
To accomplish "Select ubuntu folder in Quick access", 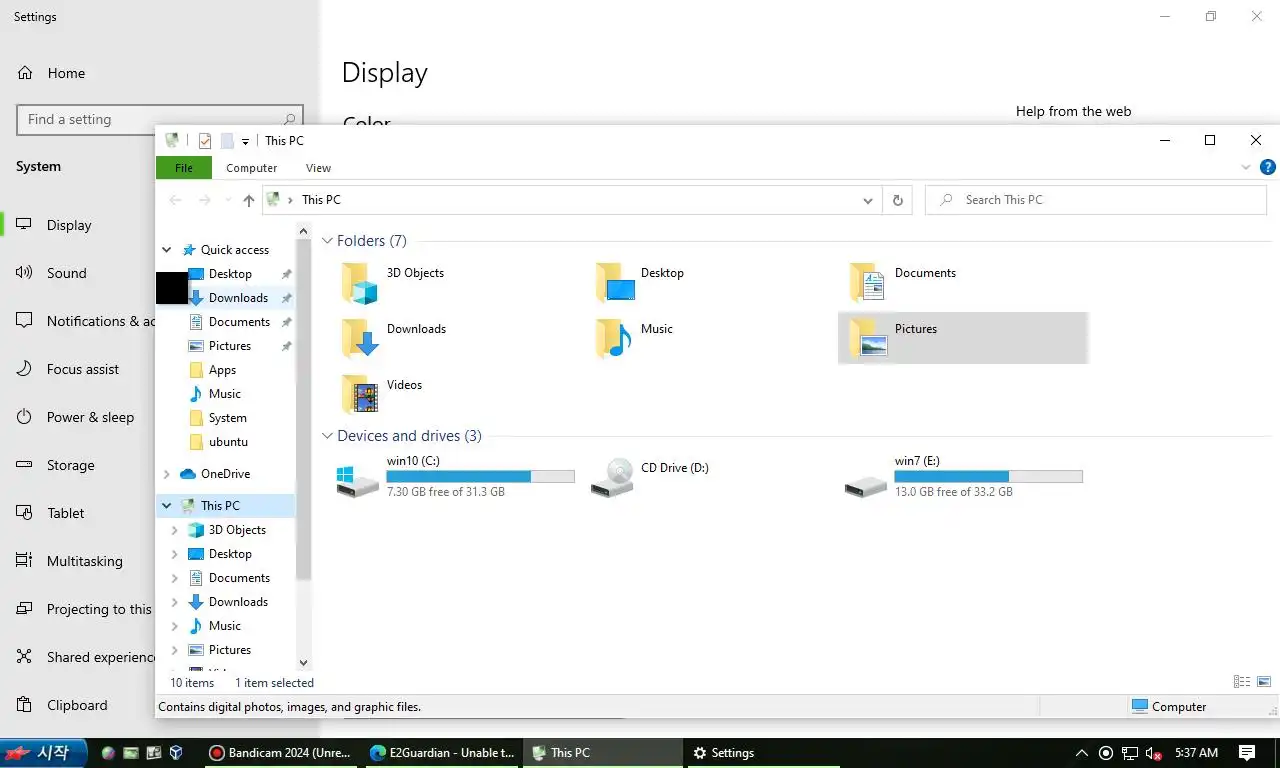I will click(x=228, y=442).
